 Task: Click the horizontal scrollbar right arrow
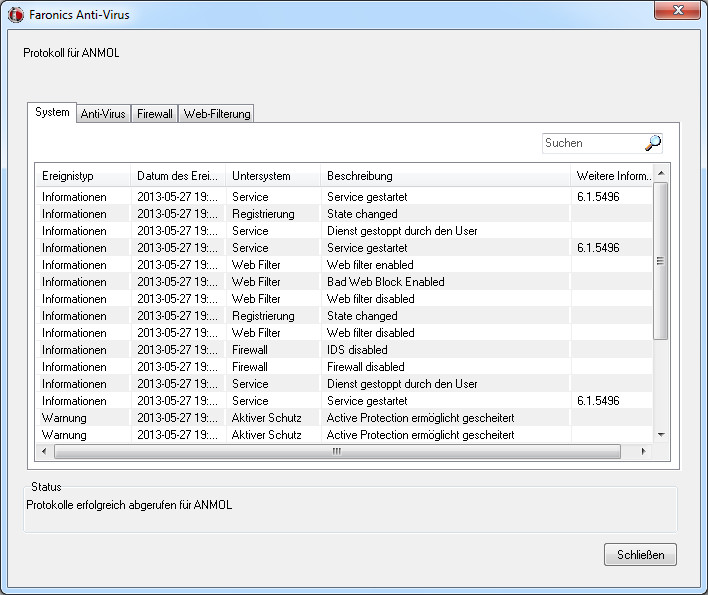tap(643, 451)
